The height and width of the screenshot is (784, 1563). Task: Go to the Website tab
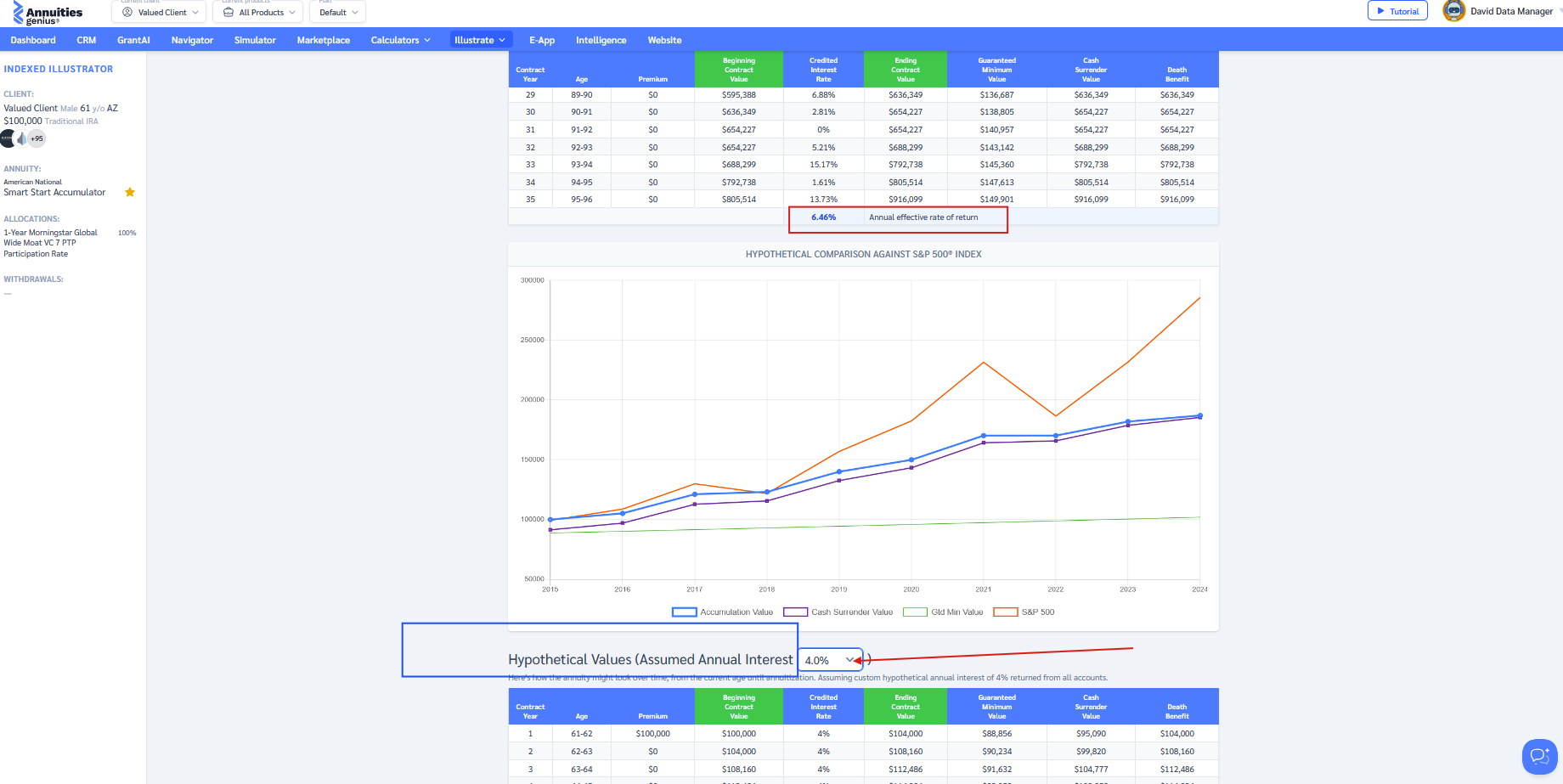tap(664, 40)
